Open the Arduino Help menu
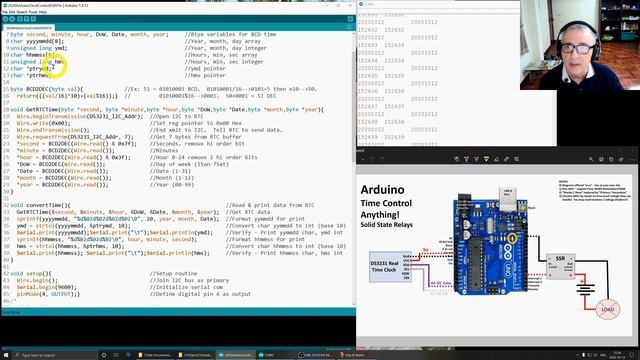 click(x=43, y=12)
